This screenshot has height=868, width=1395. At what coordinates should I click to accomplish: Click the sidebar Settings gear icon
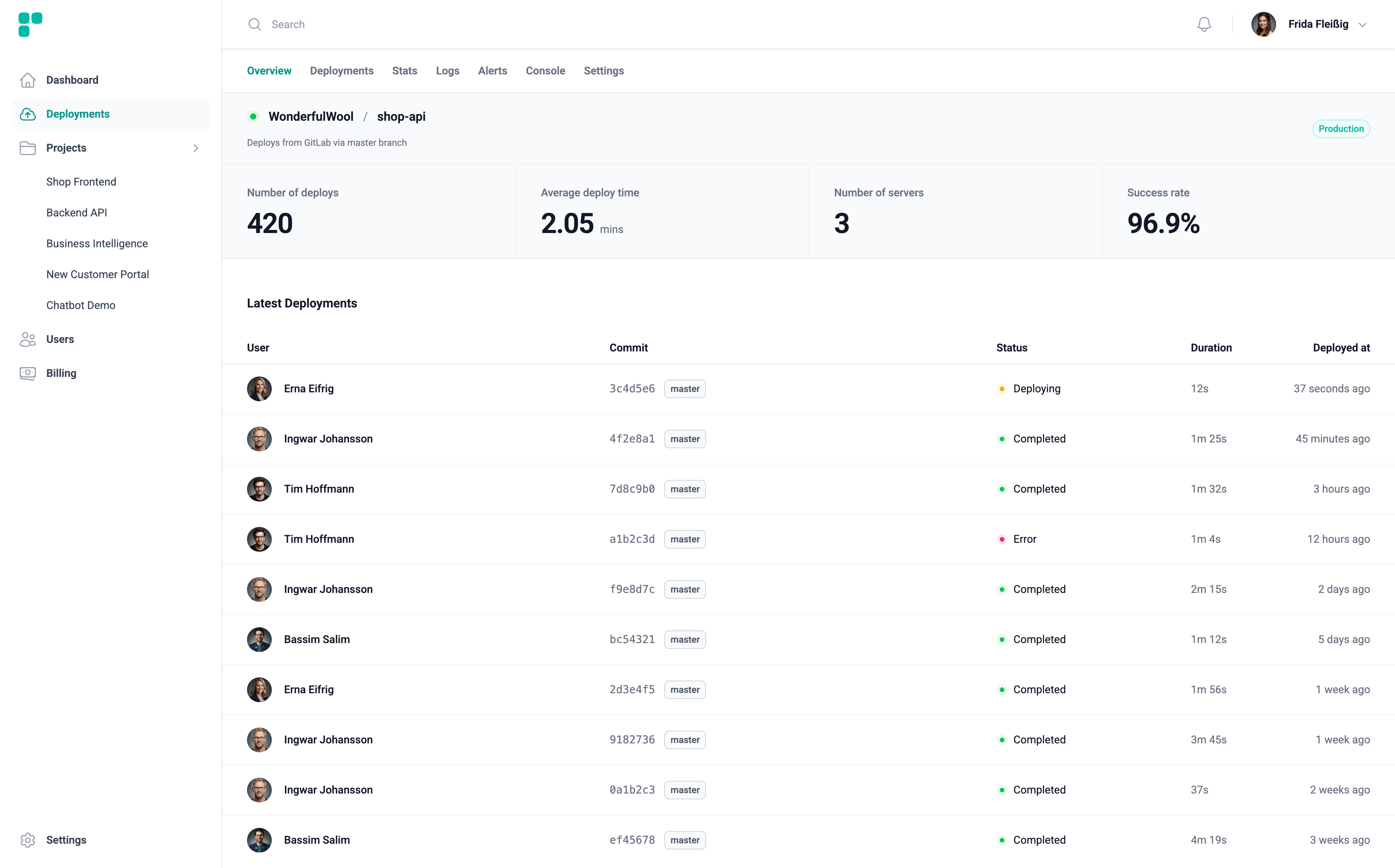[x=27, y=840]
